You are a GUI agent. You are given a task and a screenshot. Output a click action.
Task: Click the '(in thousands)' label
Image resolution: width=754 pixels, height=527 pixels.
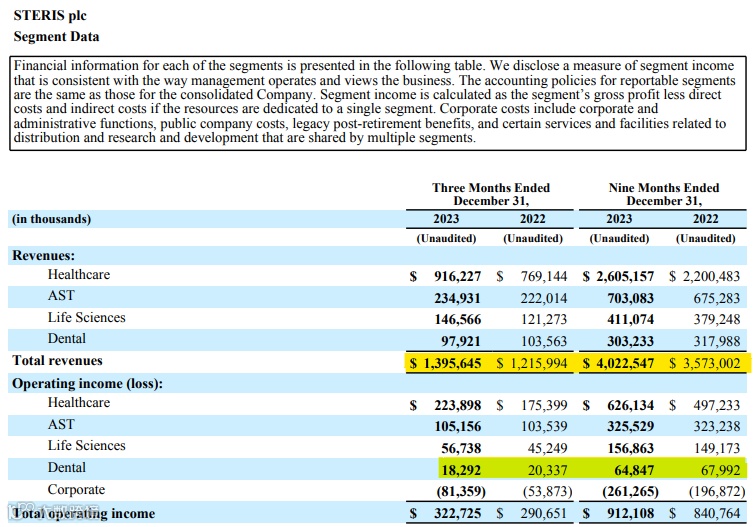[51, 219]
